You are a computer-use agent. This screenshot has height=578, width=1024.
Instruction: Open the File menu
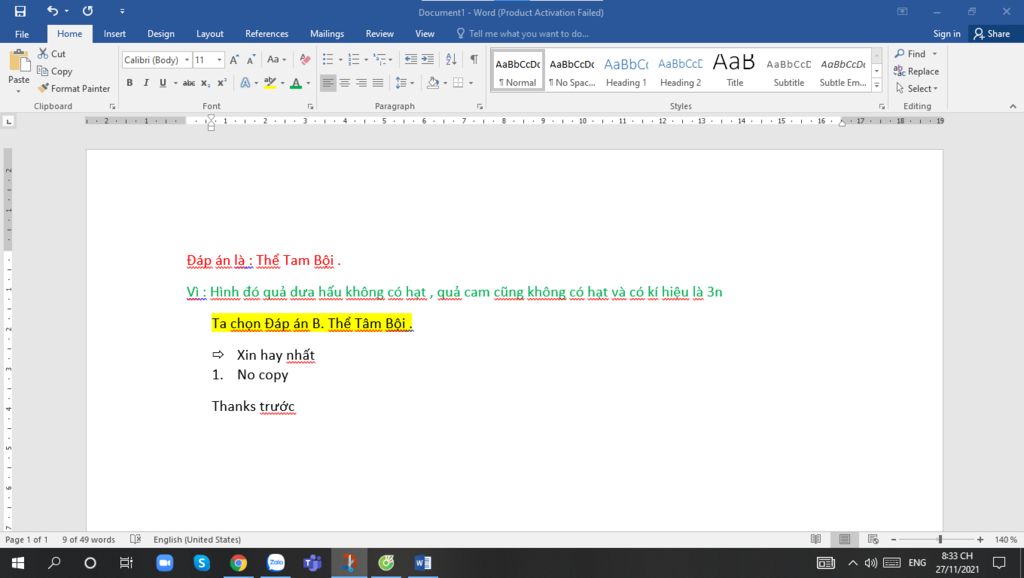point(22,33)
